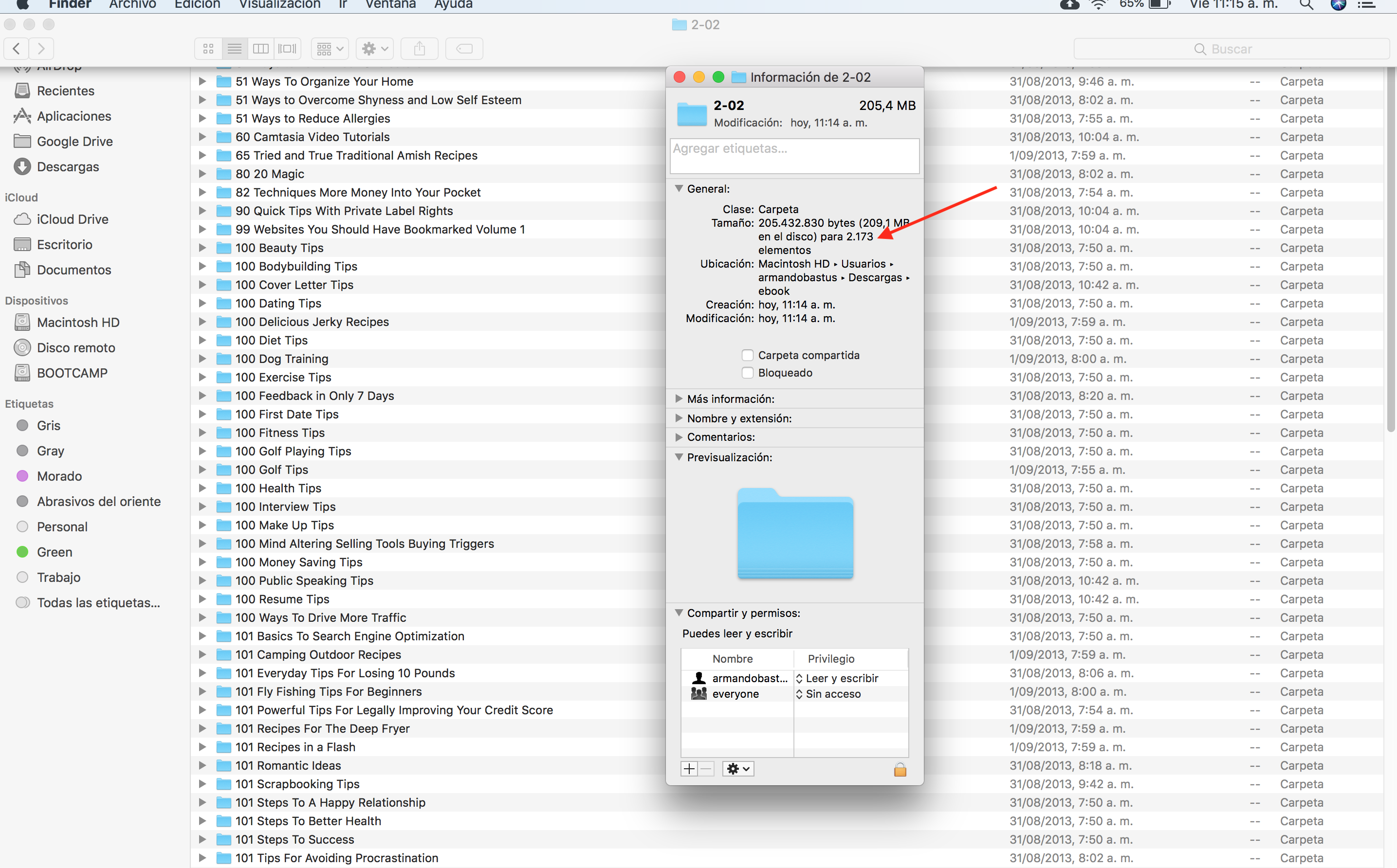Open the Visualización menu
The image size is (1397, 868).
[x=279, y=4]
